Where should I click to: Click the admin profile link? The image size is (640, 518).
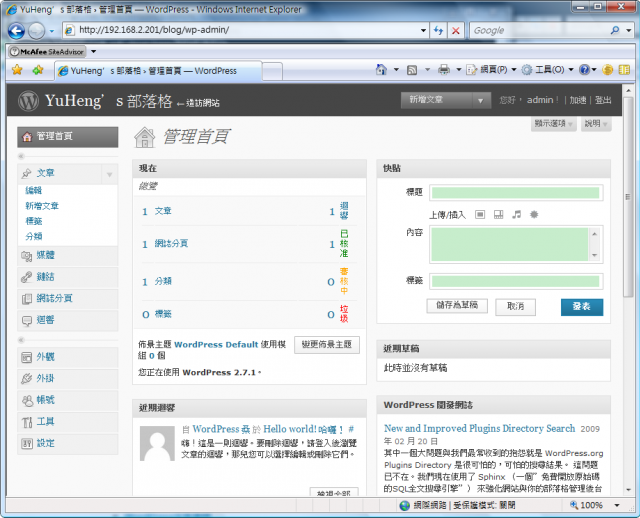[540, 100]
